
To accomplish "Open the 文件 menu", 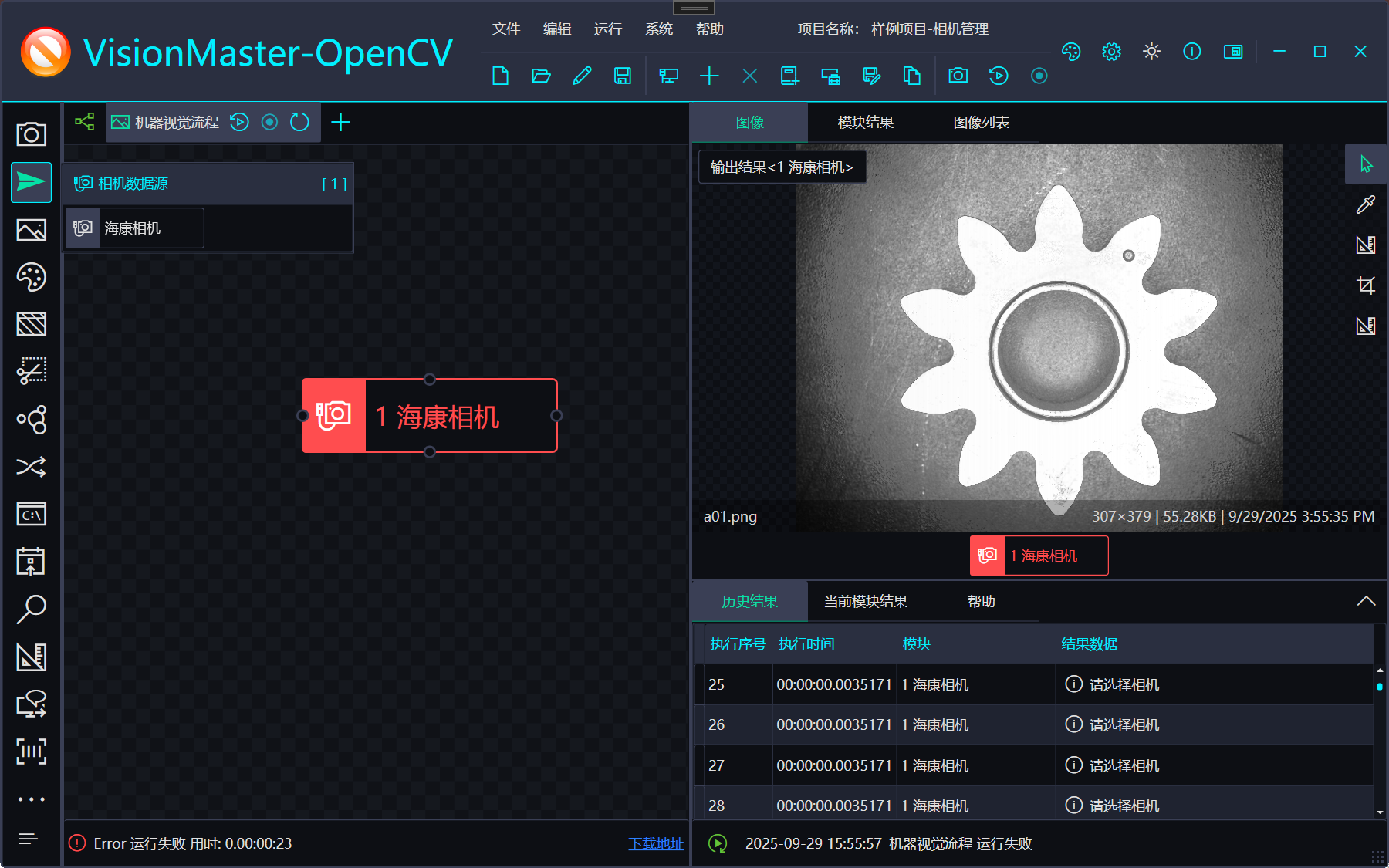I will (x=506, y=29).
